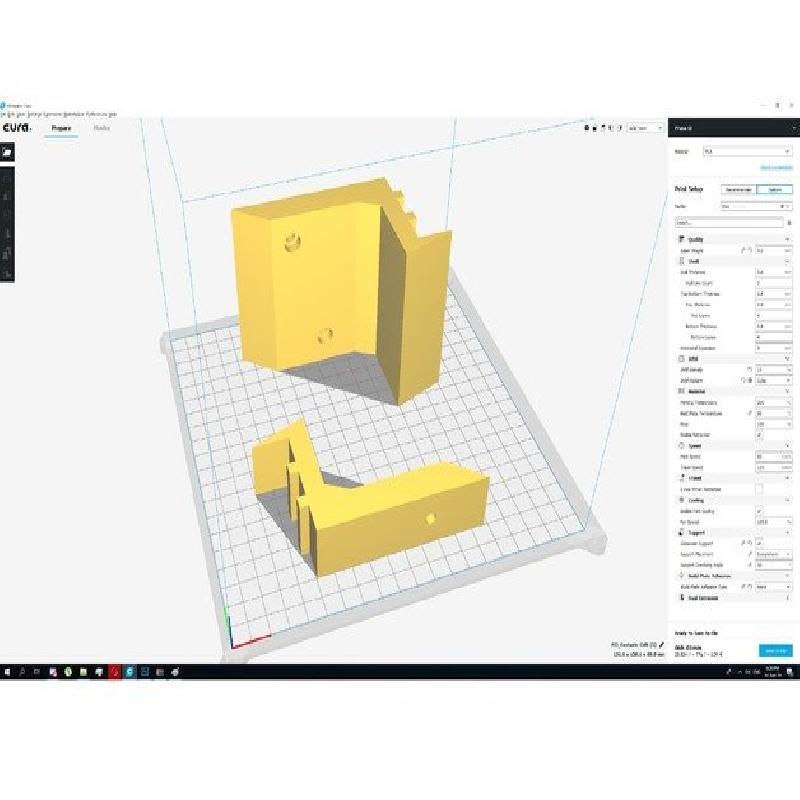Click the Infill category icon
Screen dimensions: 800x800
point(682,359)
